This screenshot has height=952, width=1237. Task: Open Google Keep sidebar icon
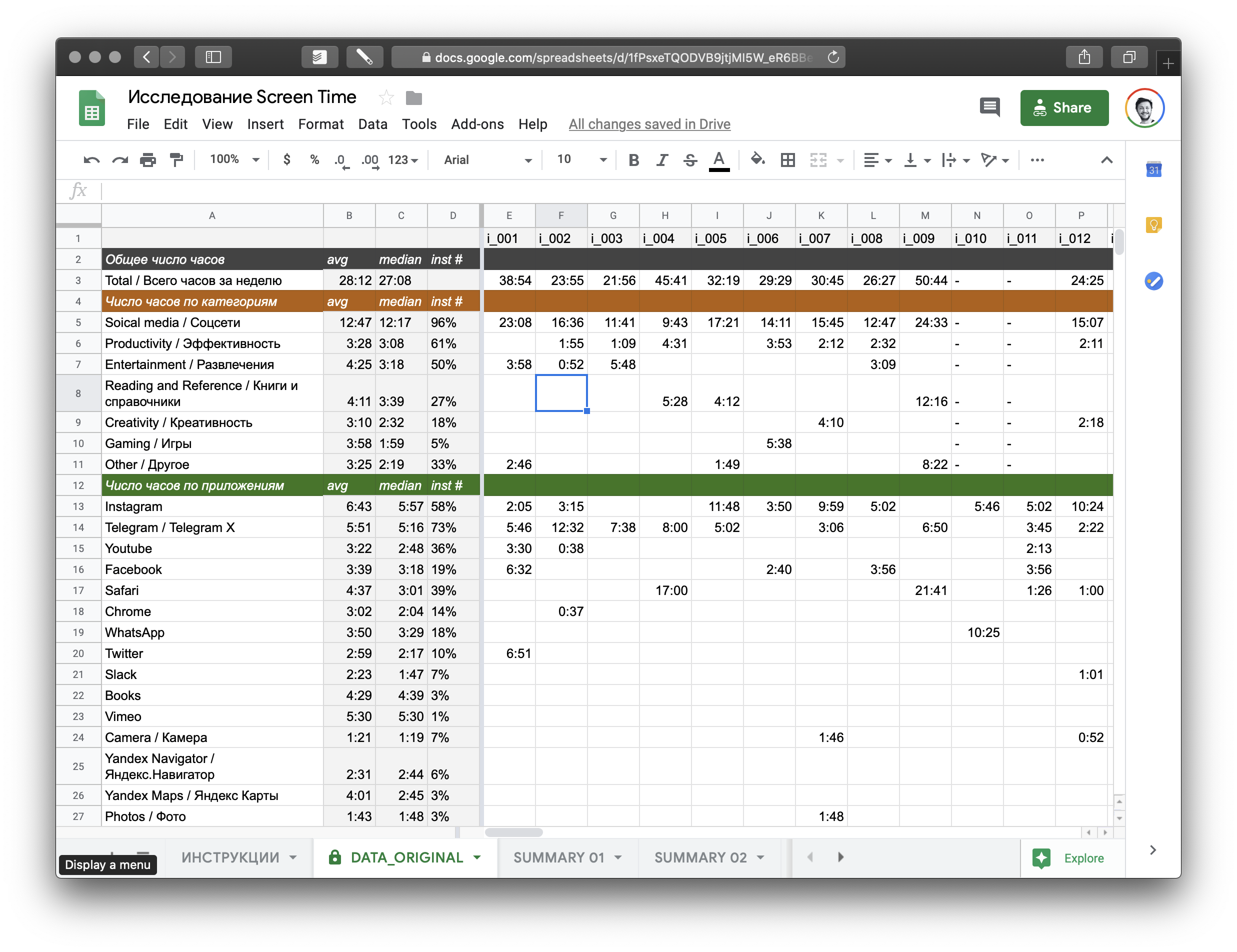[x=1153, y=225]
